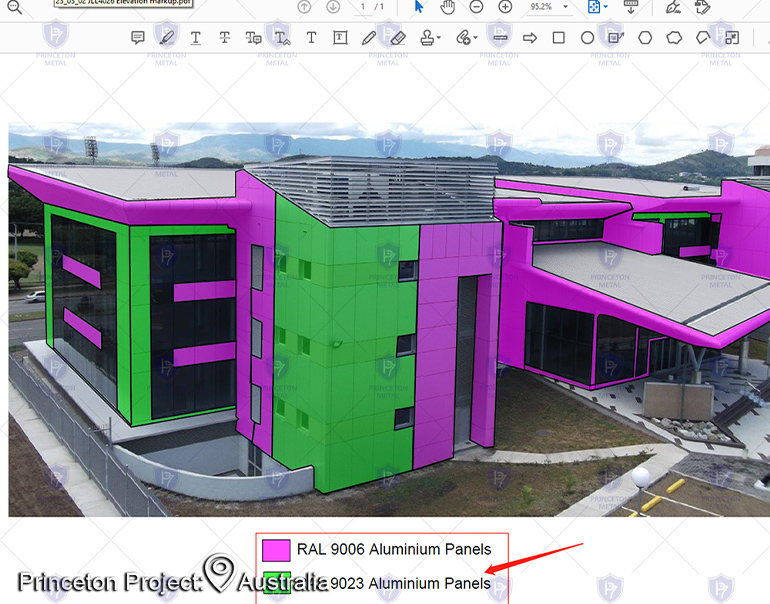Click the Attach file paperclip icon
The image size is (770, 604).
click(x=463, y=38)
